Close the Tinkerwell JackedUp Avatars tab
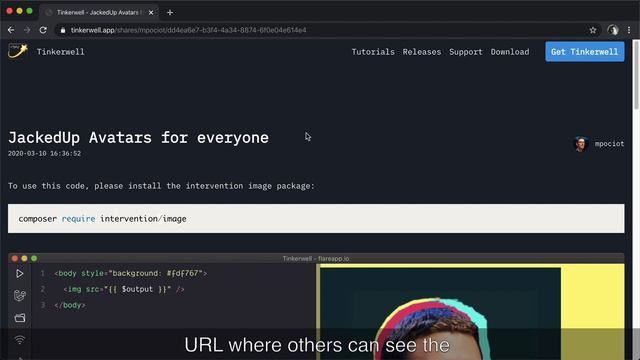The height and width of the screenshot is (360, 640). (x=151, y=13)
